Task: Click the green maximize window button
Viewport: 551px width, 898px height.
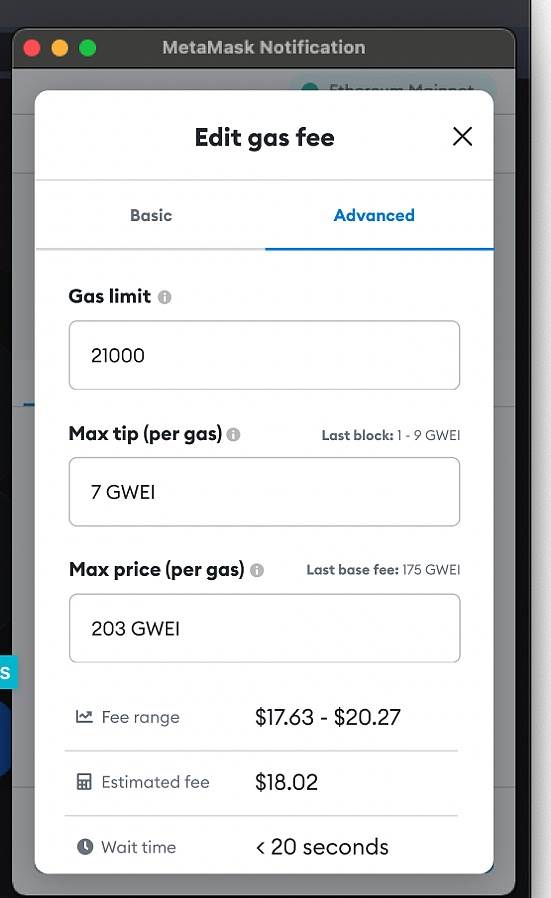Action: point(88,48)
